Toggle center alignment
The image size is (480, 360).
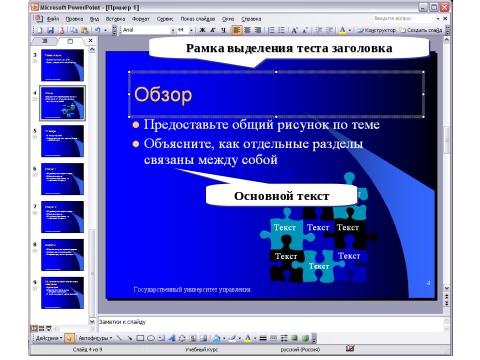click(247, 30)
